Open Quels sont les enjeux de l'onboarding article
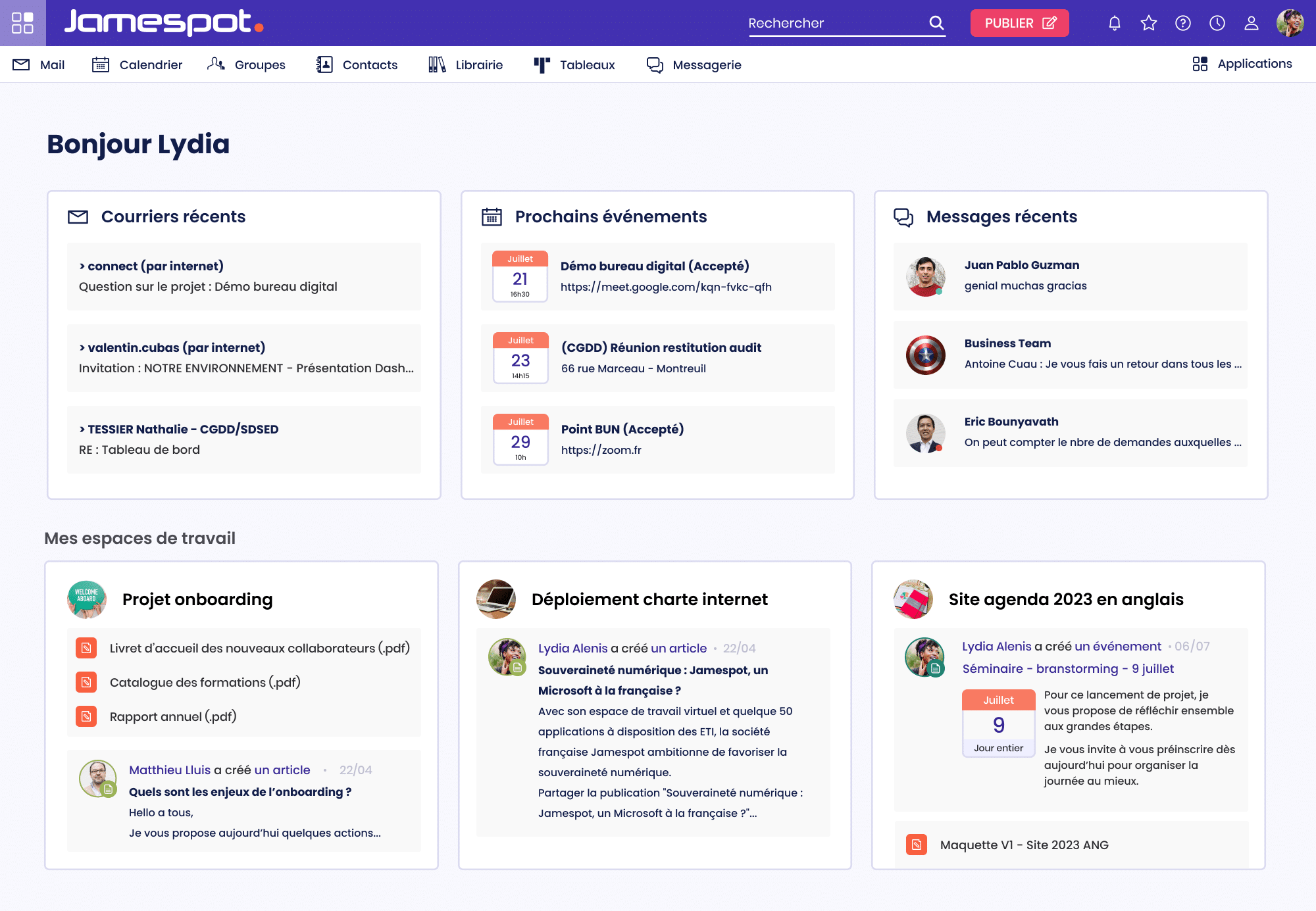This screenshot has height=911, width=1316. [x=240, y=792]
